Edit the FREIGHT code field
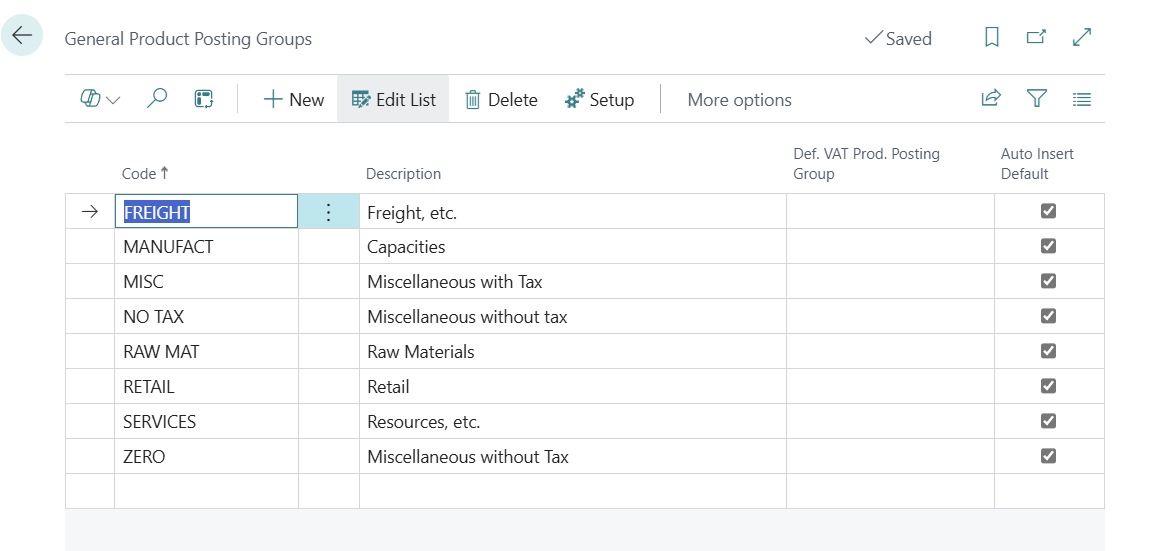Viewport: 1149px width, 551px height. (x=207, y=212)
